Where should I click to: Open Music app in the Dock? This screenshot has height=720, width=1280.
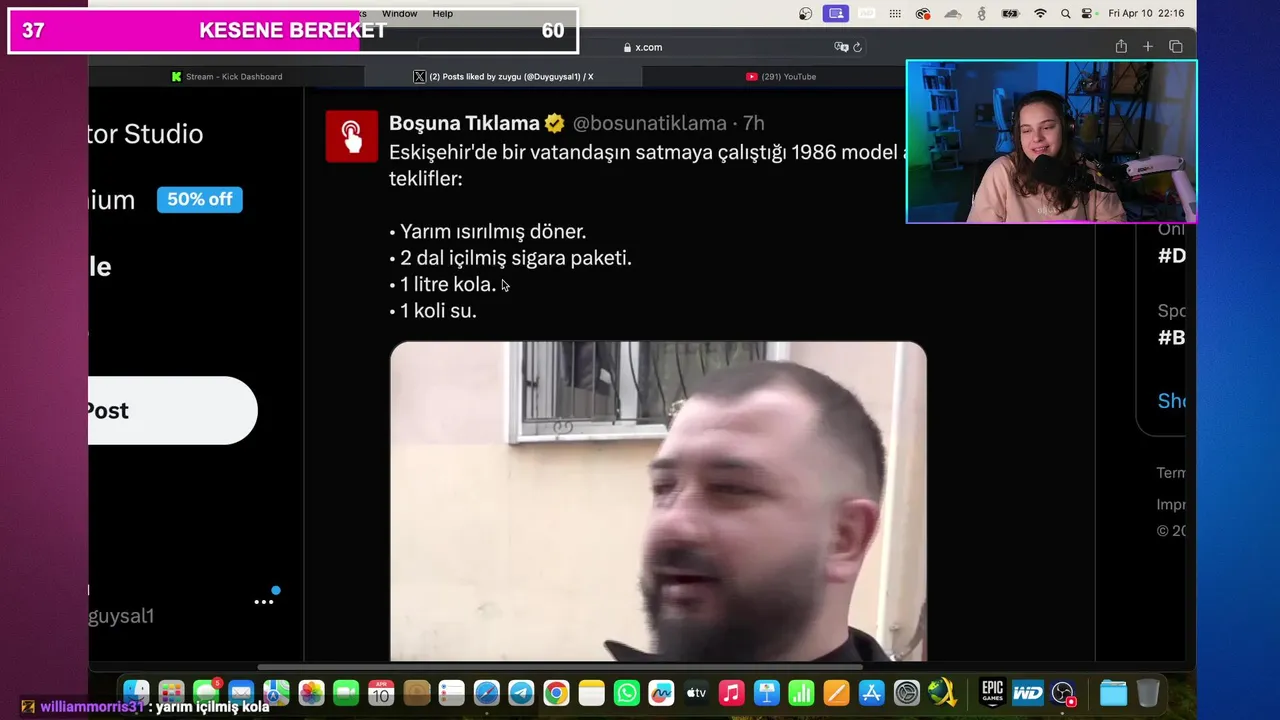click(731, 693)
